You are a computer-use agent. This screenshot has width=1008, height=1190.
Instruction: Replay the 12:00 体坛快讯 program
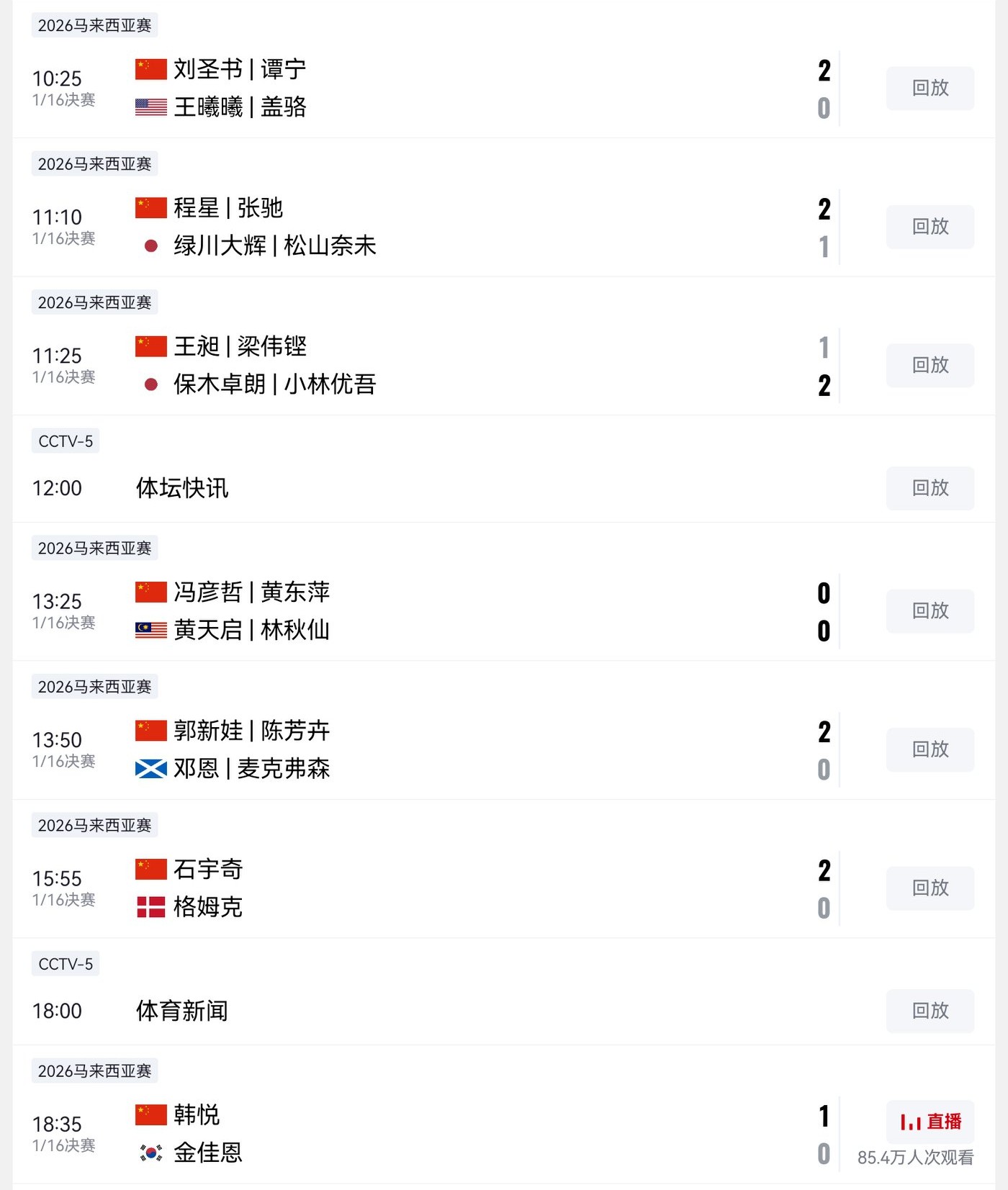930,488
